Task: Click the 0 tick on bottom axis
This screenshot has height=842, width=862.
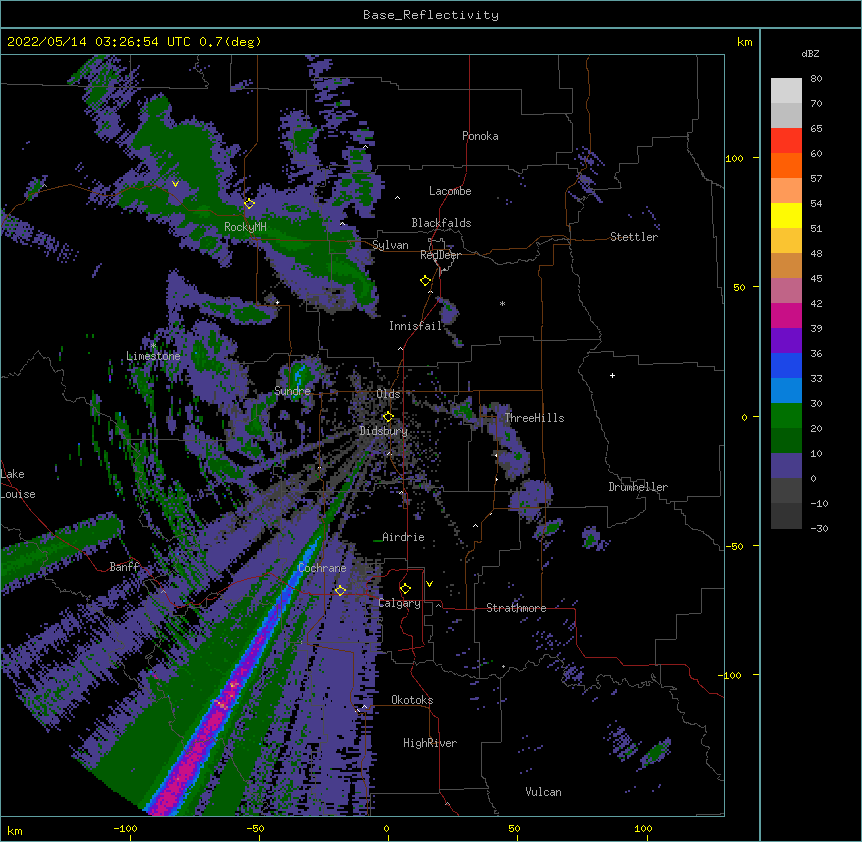Action: tap(386, 828)
